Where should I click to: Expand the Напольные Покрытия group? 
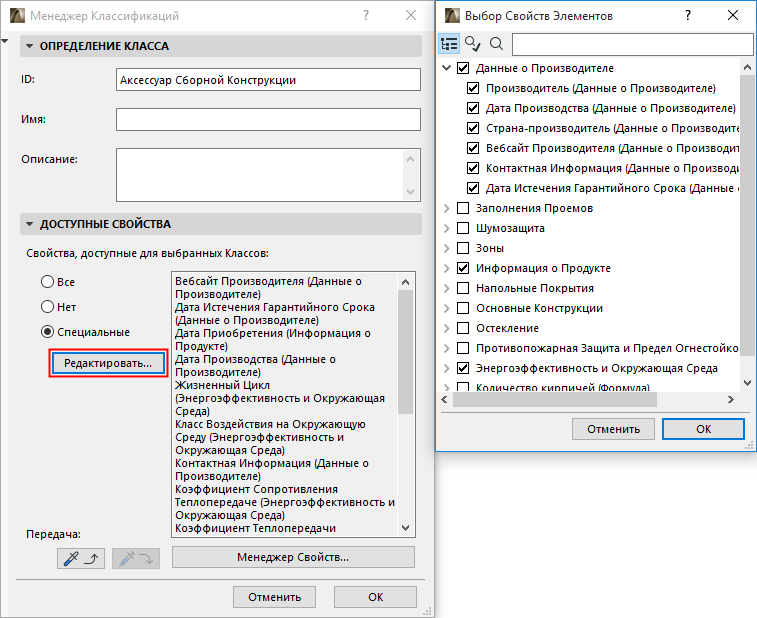pyautogui.click(x=447, y=288)
